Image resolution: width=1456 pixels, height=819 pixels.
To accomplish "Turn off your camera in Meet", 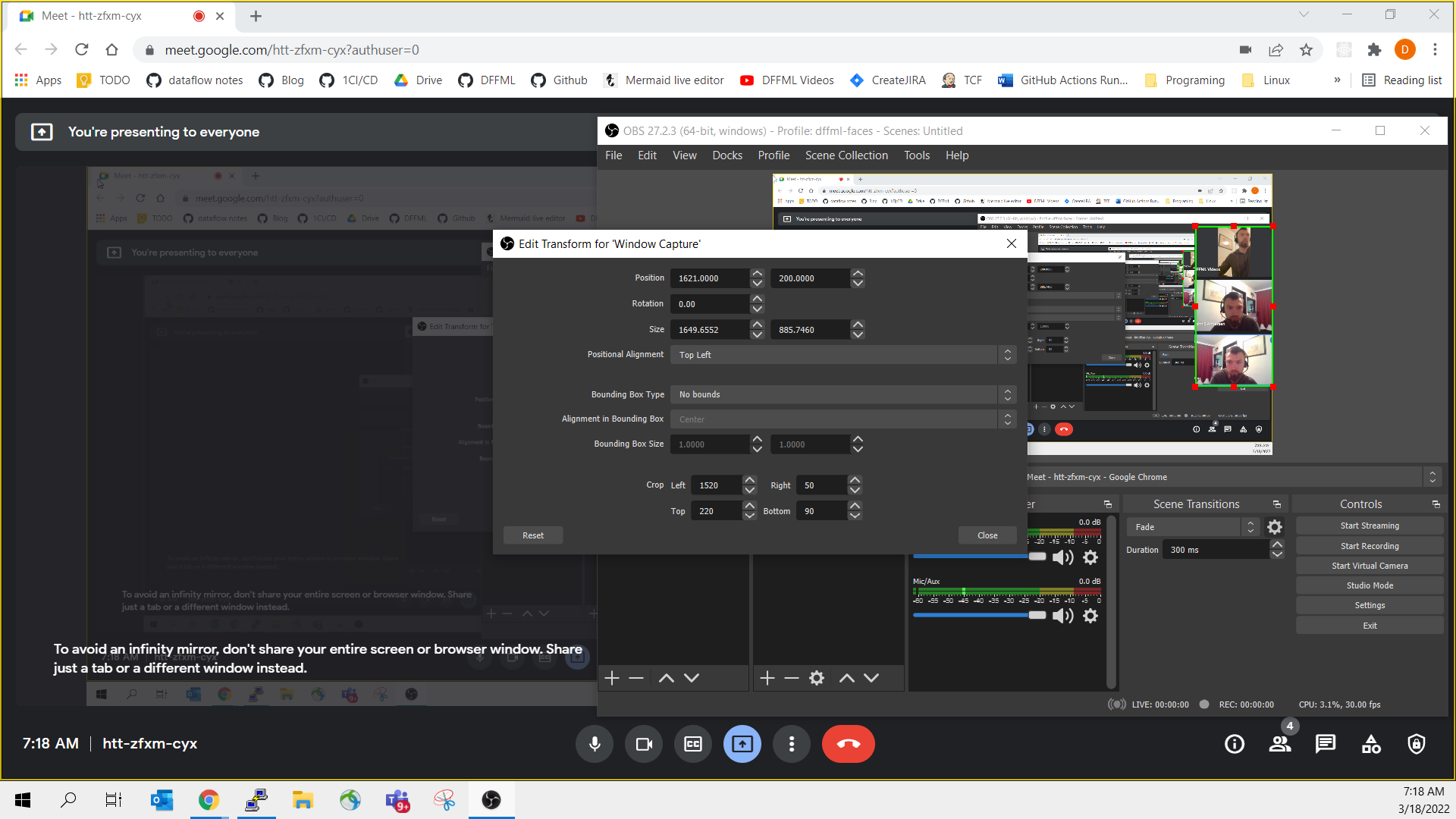I will coord(643,744).
